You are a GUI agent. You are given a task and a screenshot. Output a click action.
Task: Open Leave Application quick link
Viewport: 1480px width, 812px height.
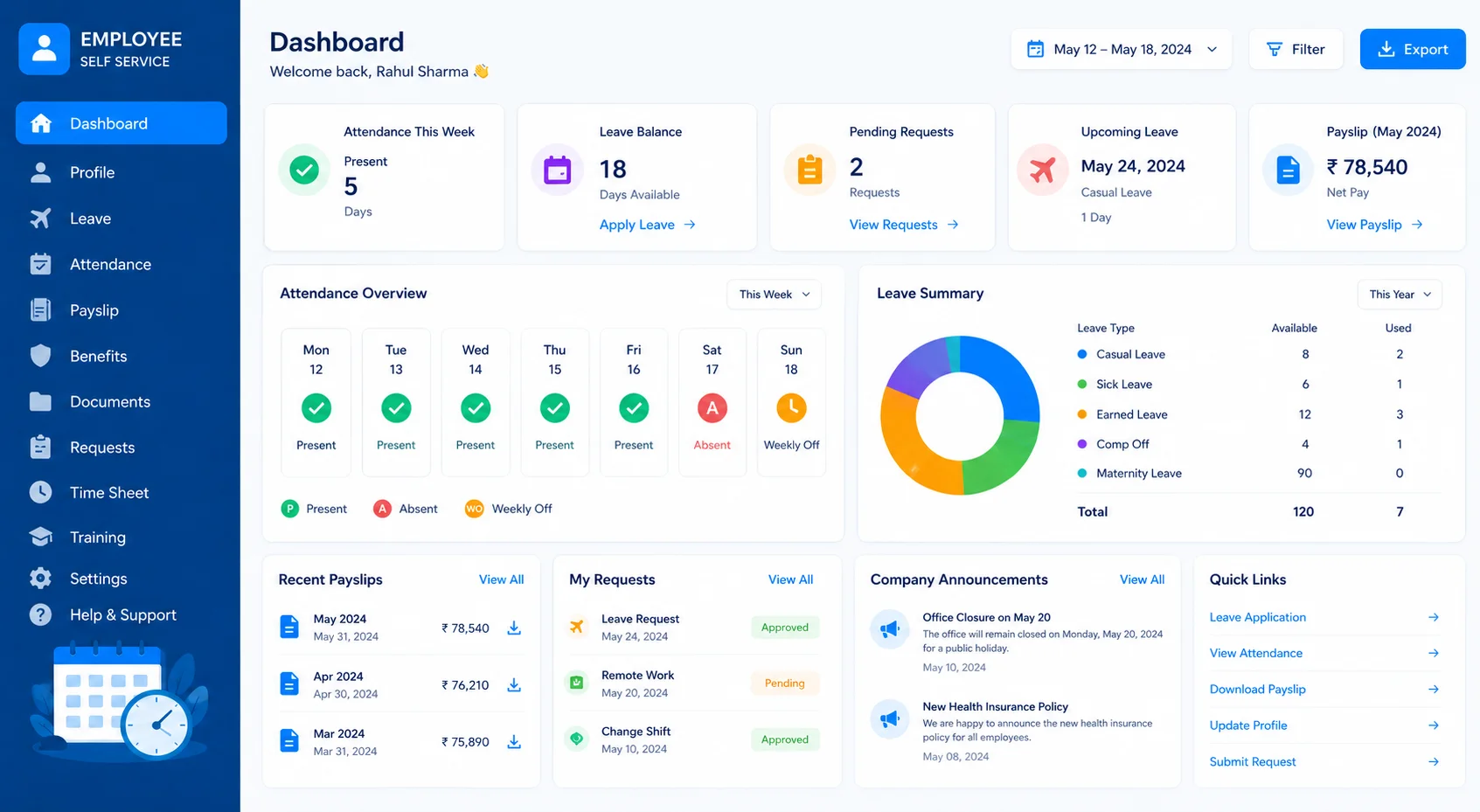pyautogui.click(x=1324, y=617)
